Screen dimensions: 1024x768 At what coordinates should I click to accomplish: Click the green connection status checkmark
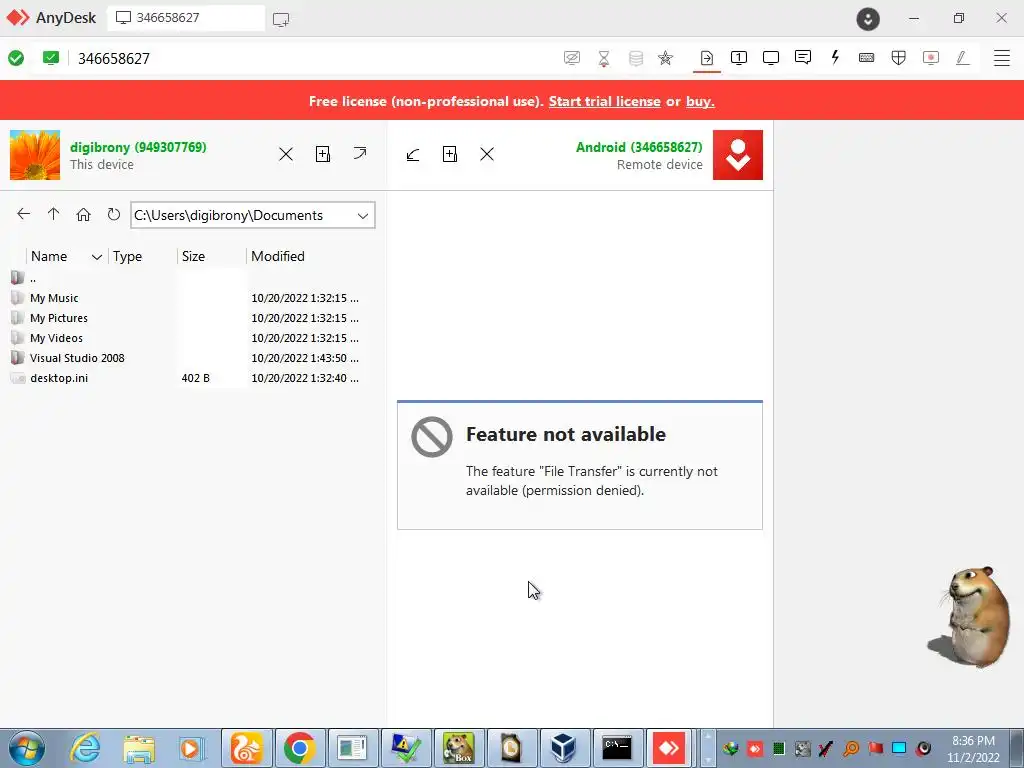pyautogui.click(x=16, y=58)
